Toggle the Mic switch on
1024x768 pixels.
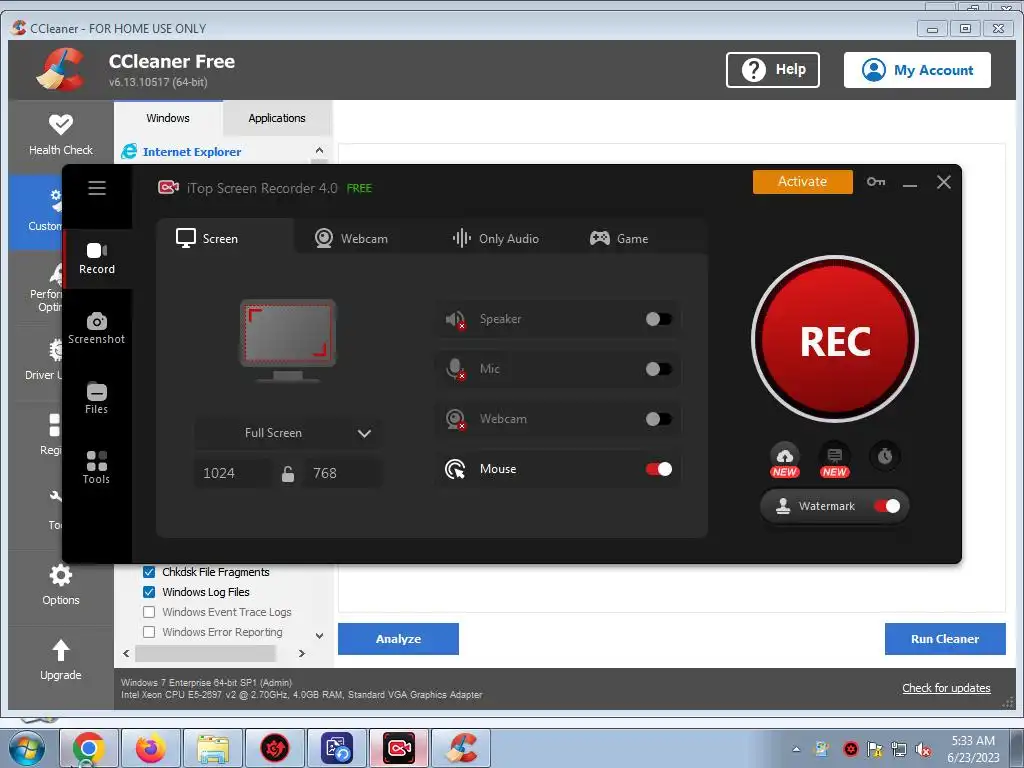tap(658, 369)
